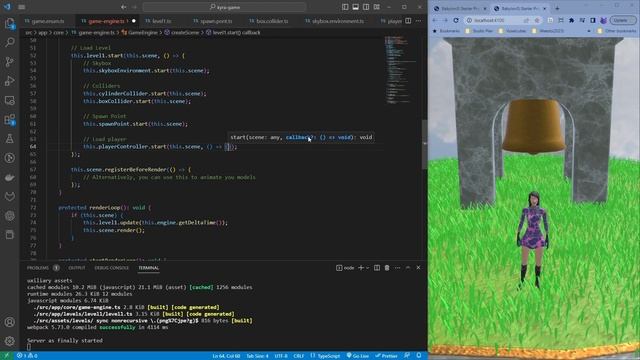This screenshot has height=360, width=640.
Task: Split the editor to the right
Action: 408,21
